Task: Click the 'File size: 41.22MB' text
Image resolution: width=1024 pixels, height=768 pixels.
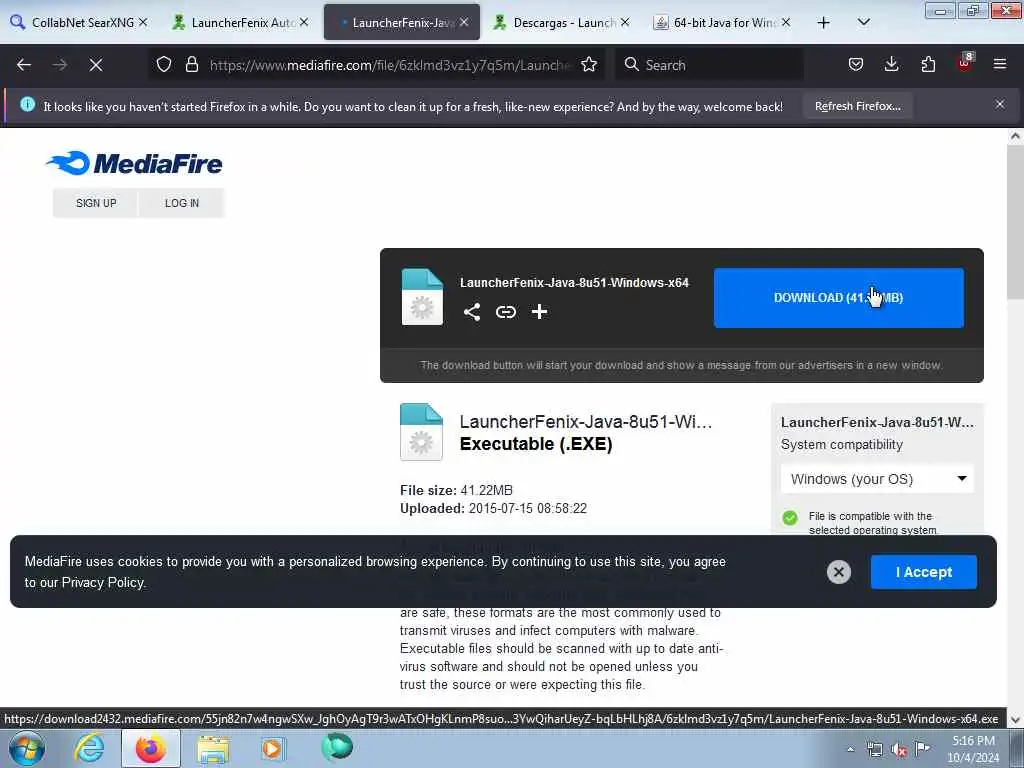Action: (x=456, y=490)
